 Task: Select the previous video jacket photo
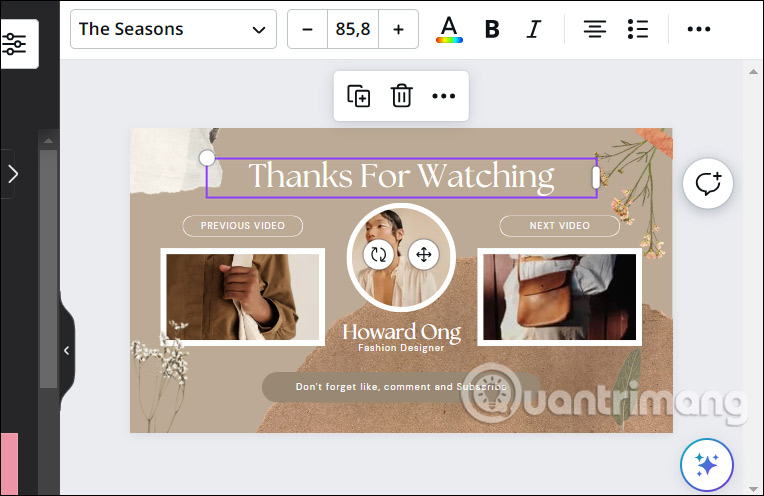point(243,297)
